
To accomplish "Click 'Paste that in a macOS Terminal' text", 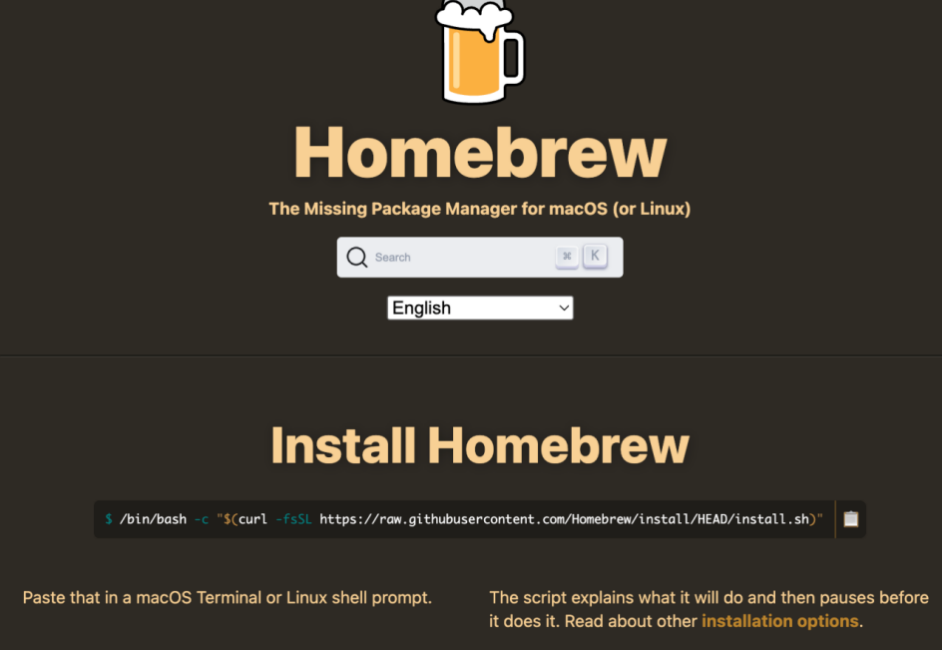I will point(227,598).
